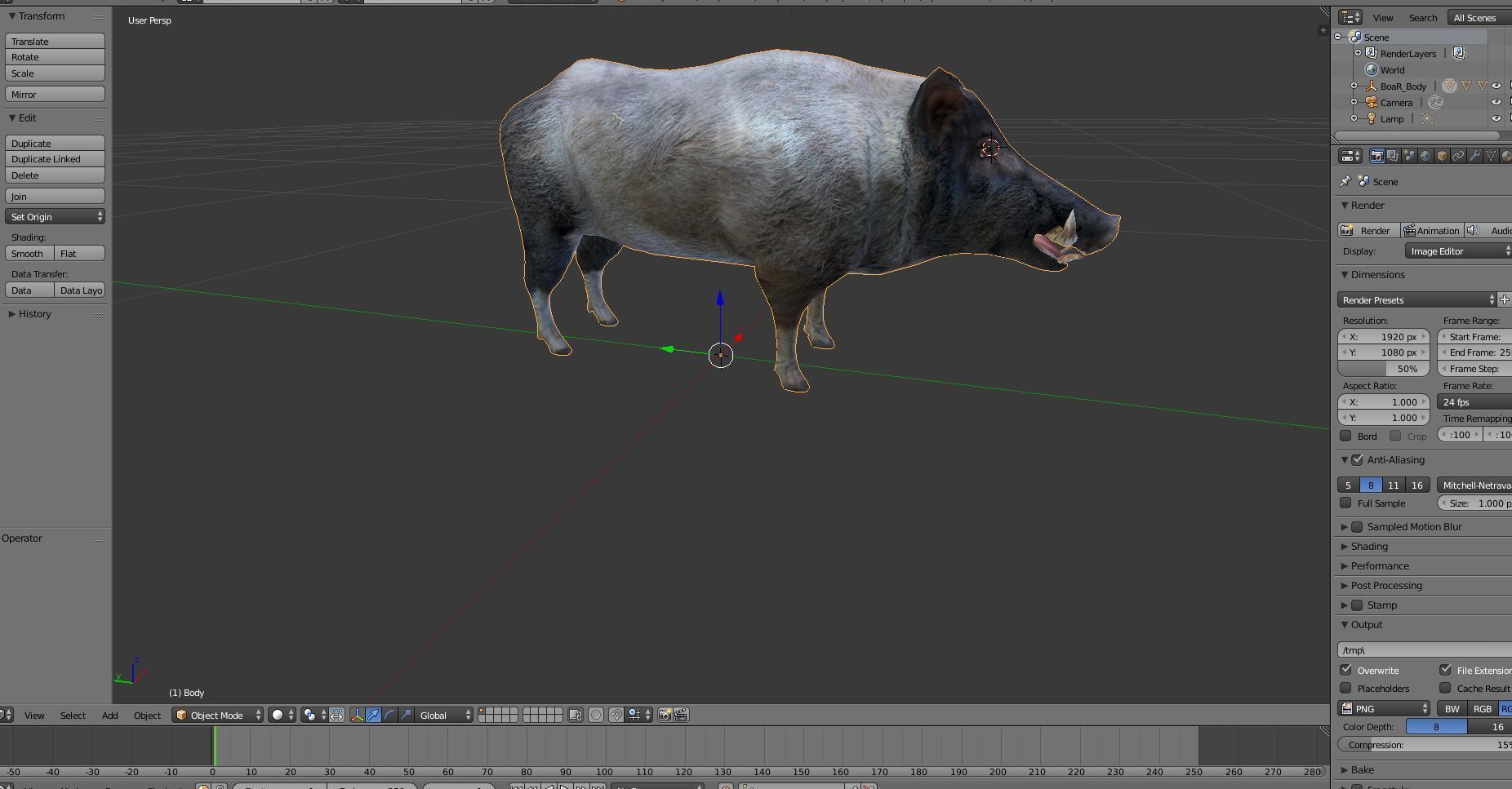Click the OpenGL render animation clapper icon
This screenshot has width=1512, height=789.
682,715
